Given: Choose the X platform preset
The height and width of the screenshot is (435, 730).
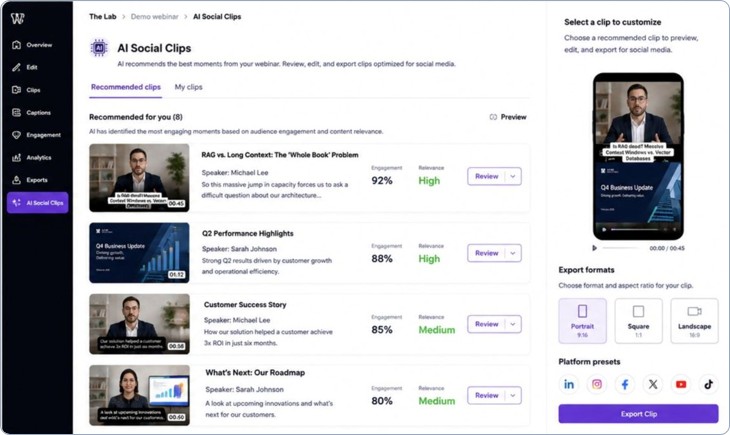Looking at the screenshot, I should pyautogui.click(x=653, y=384).
